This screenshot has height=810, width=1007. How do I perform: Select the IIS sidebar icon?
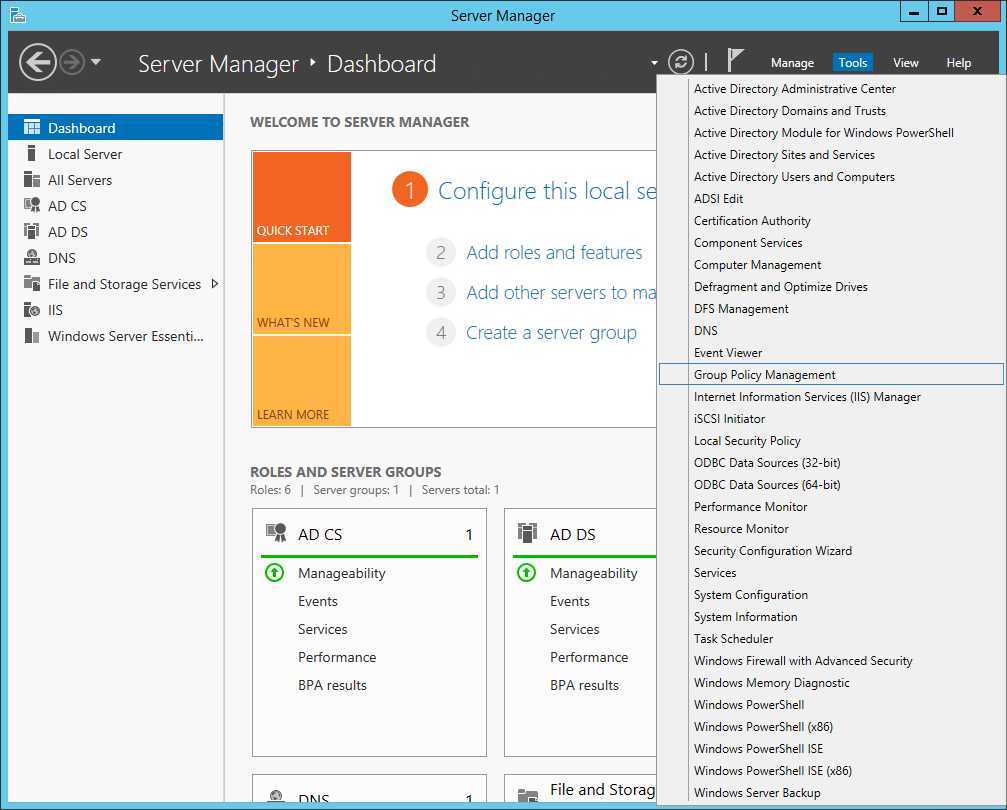point(31,310)
